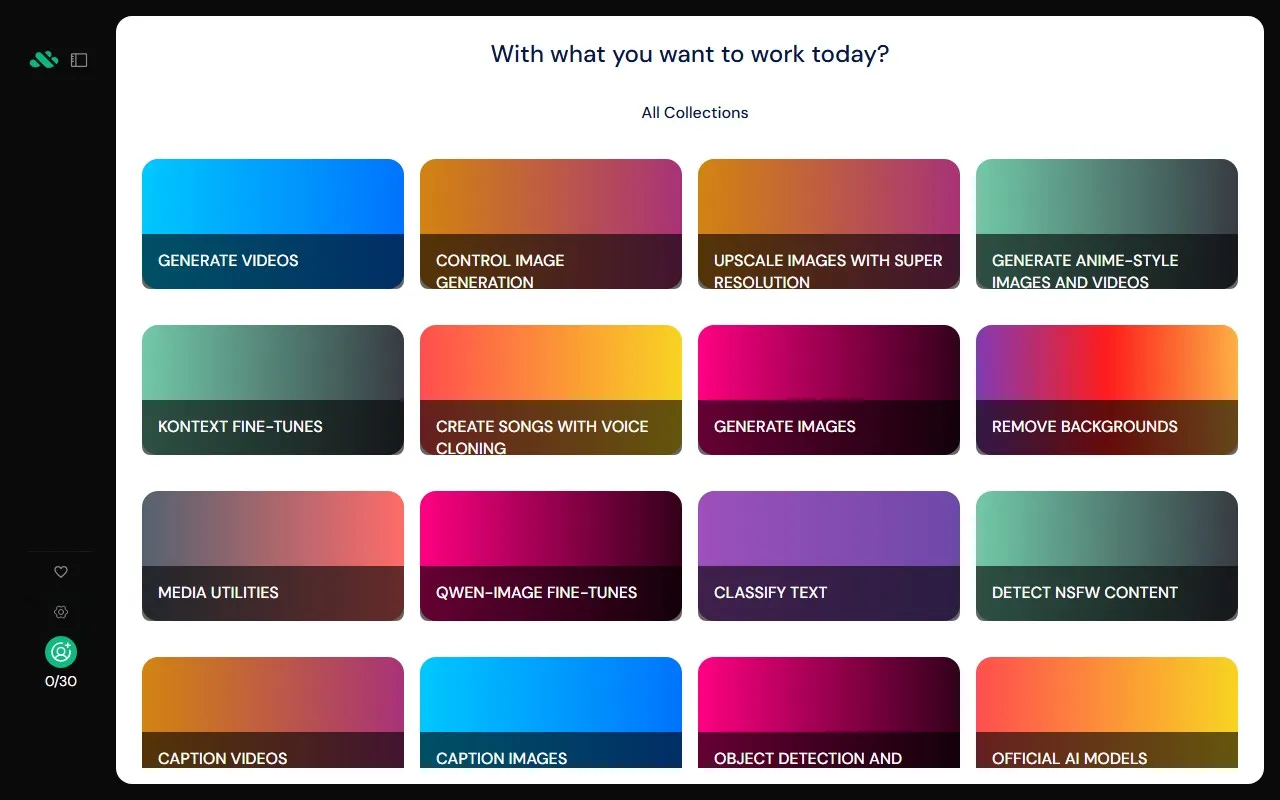Choose the Detect NSFW Content card

pyautogui.click(x=1107, y=556)
